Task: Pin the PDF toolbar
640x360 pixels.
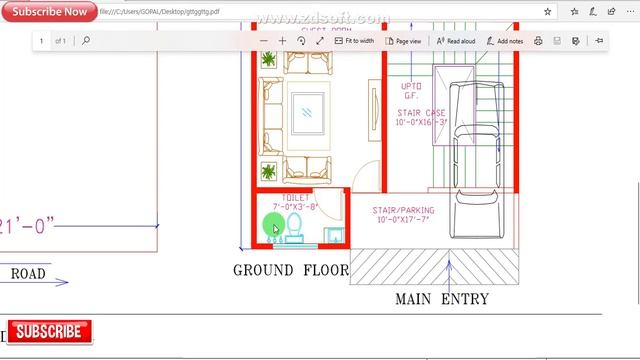Action: coord(599,41)
